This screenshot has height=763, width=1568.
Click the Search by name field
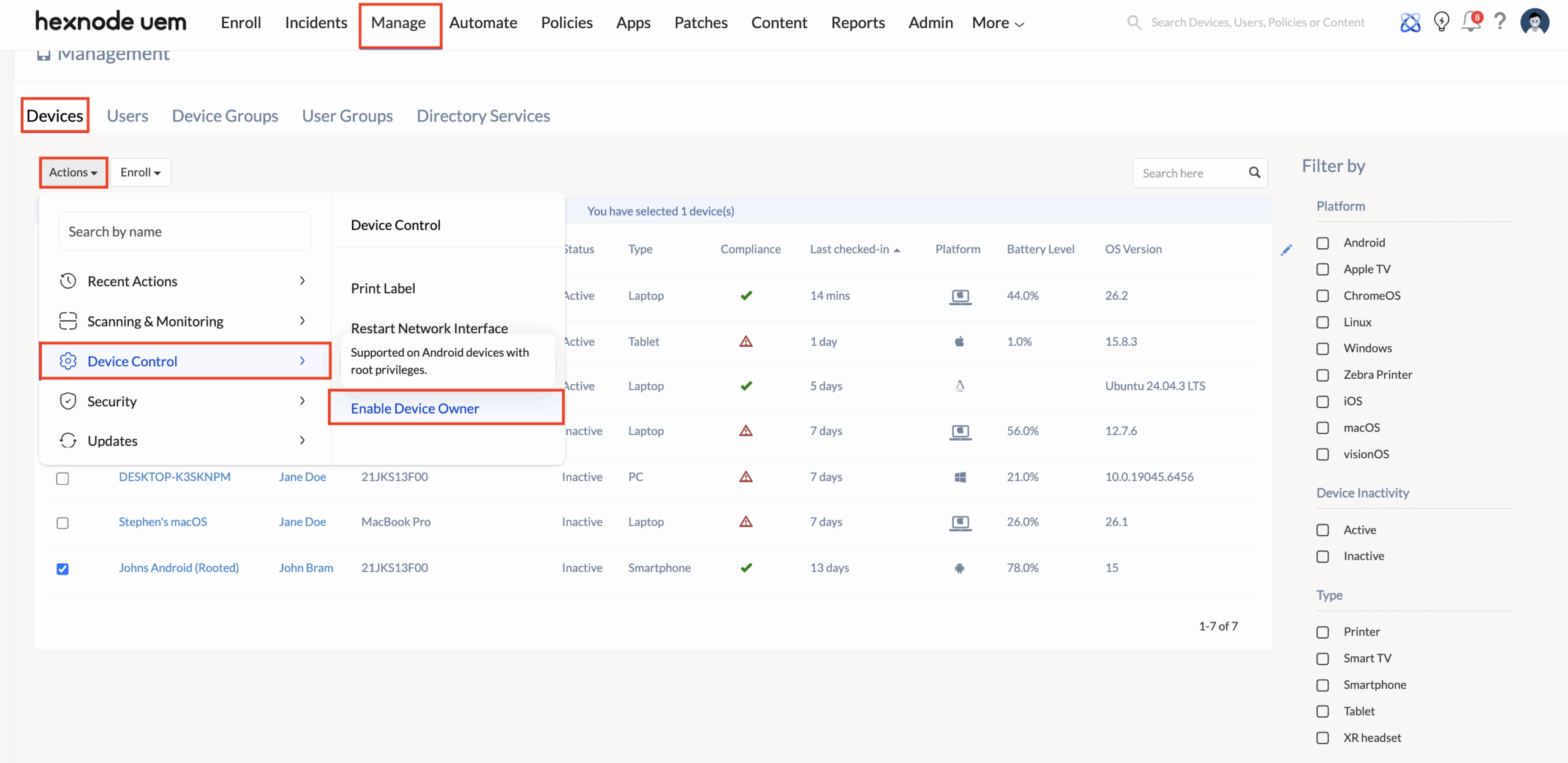point(184,232)
